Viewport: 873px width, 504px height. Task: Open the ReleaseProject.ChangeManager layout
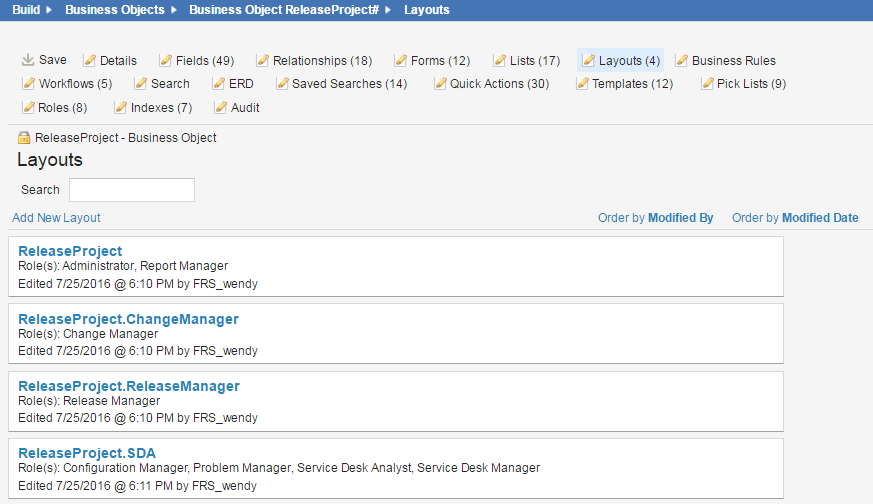coord(128,319)
